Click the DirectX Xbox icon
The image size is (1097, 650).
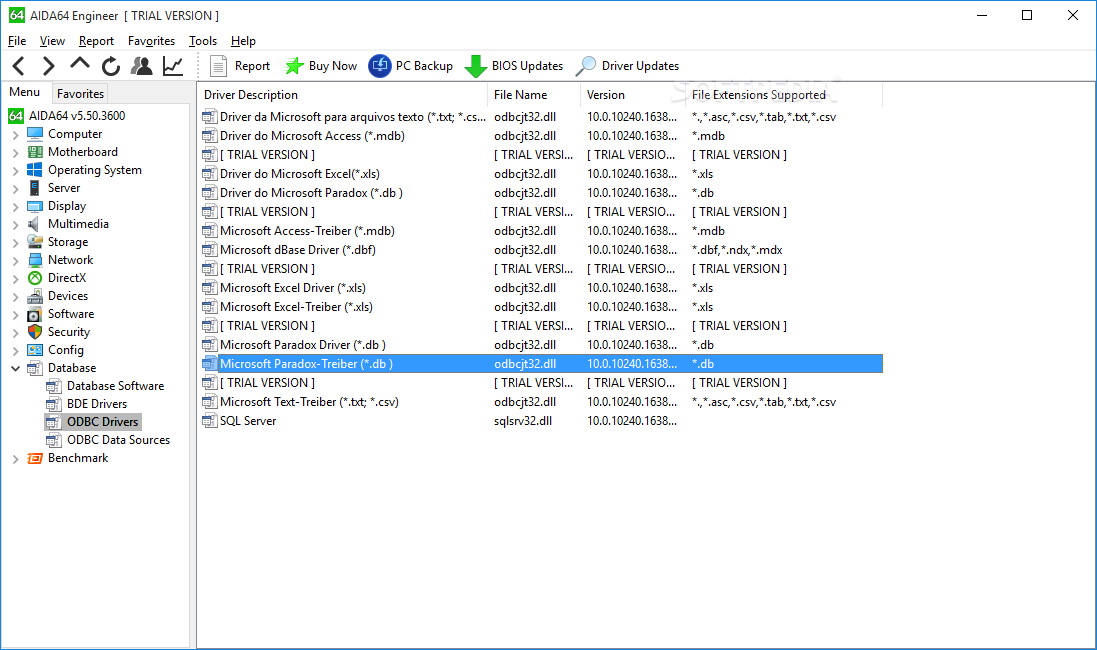34,278
